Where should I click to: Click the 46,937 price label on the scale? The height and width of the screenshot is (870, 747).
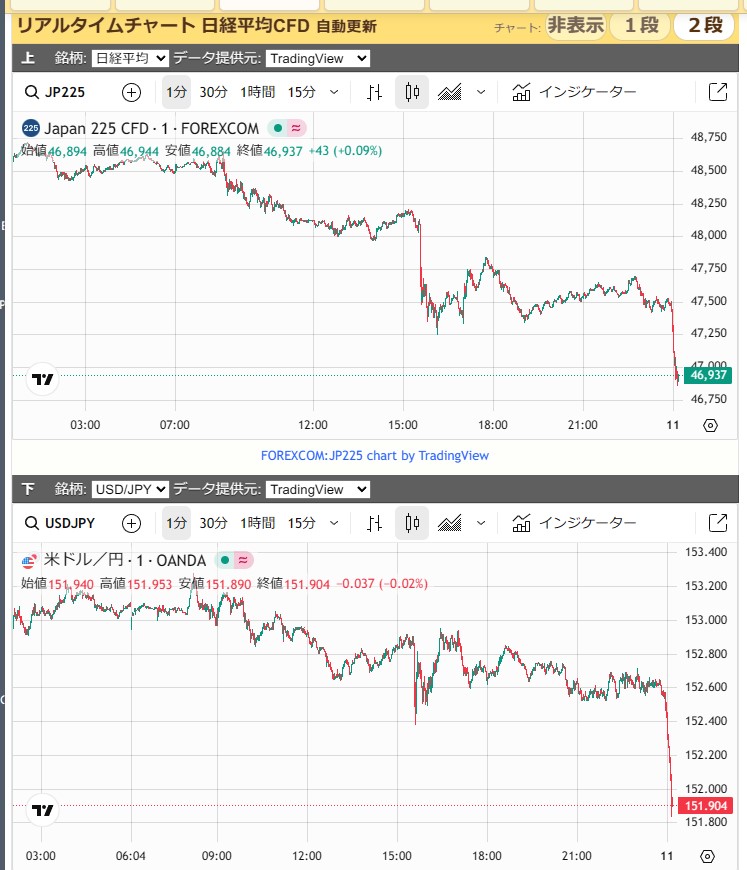click(708, 375)
